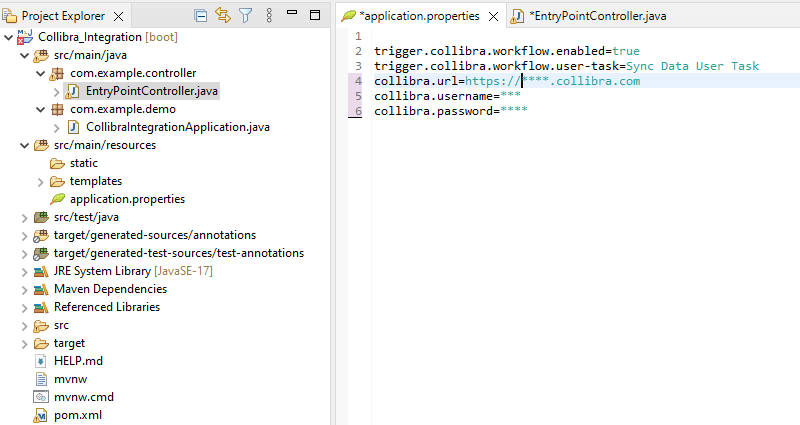Click the src/main/java source folder icon

(x=41, y=56)
